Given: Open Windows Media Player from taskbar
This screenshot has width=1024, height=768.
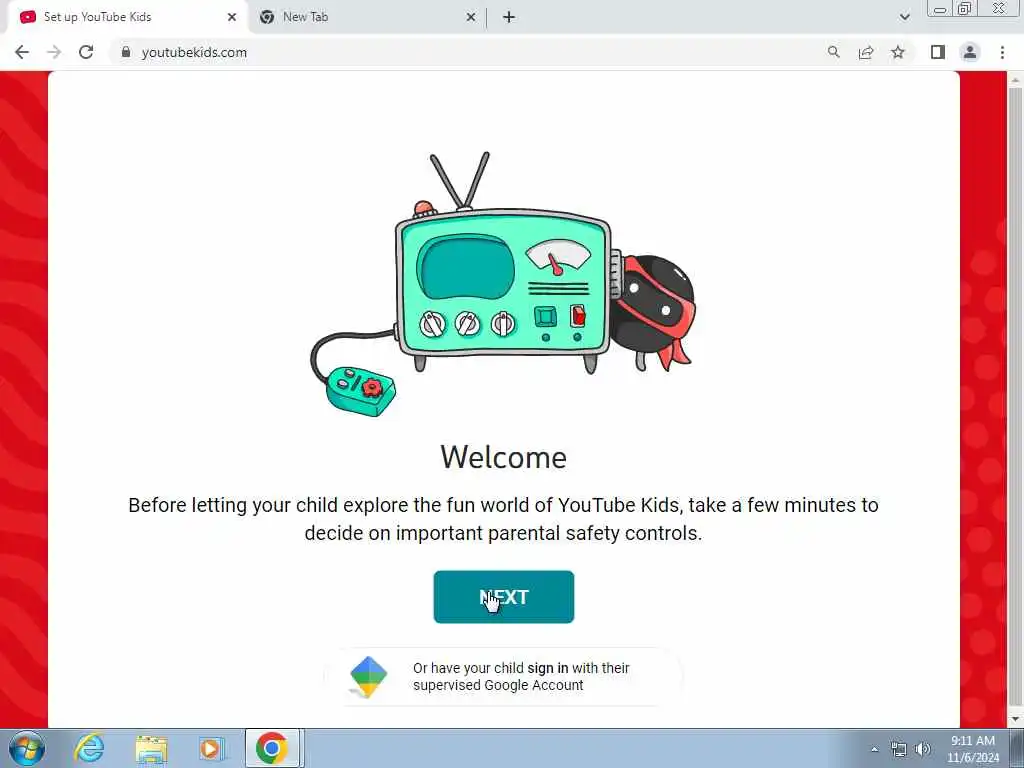Looking at the screenshot, I should coord(212,748).
